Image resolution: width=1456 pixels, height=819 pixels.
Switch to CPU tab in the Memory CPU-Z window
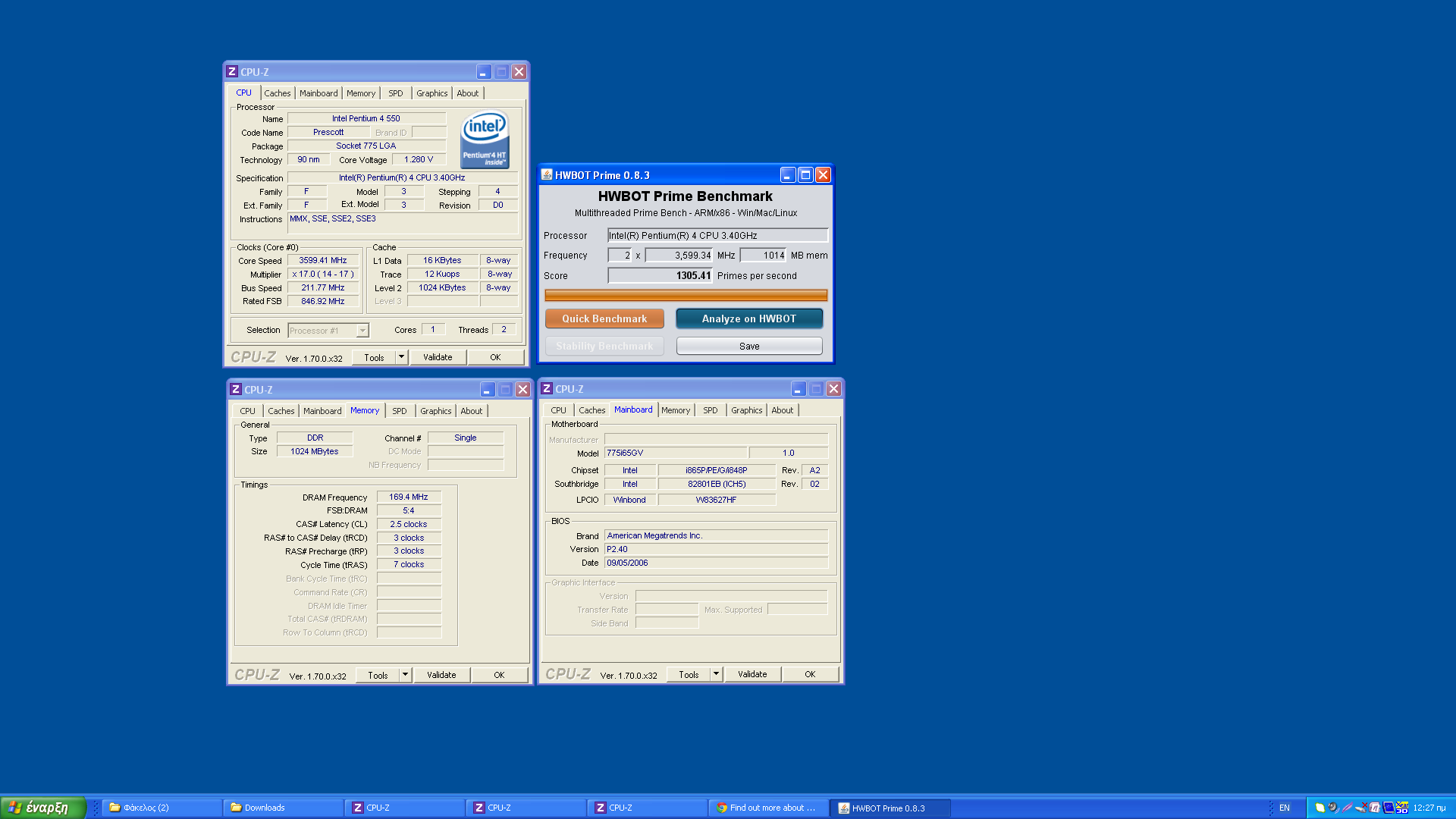[x=248, y=411]
